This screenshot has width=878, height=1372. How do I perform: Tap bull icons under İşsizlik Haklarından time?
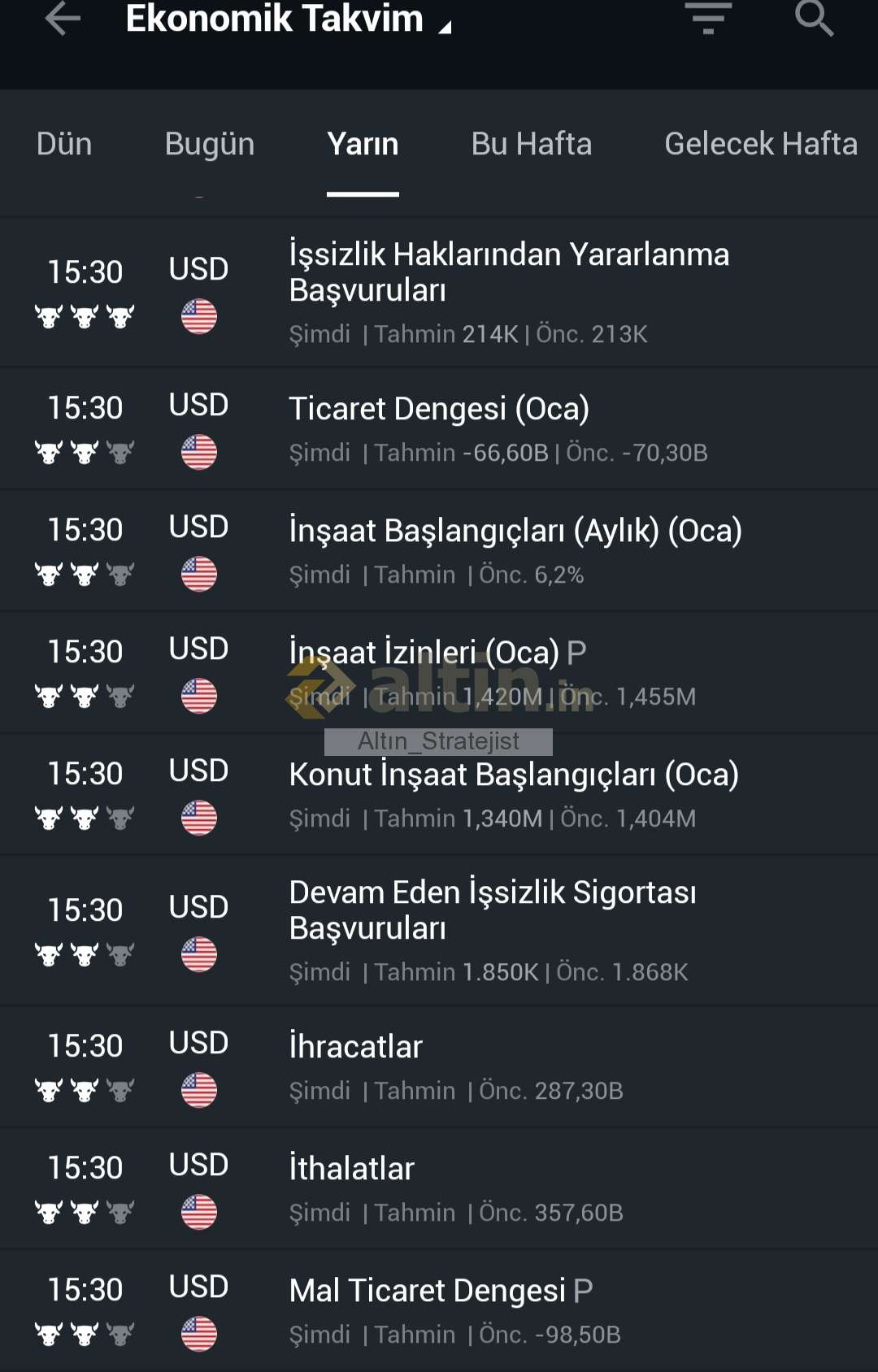coord(85,316)
